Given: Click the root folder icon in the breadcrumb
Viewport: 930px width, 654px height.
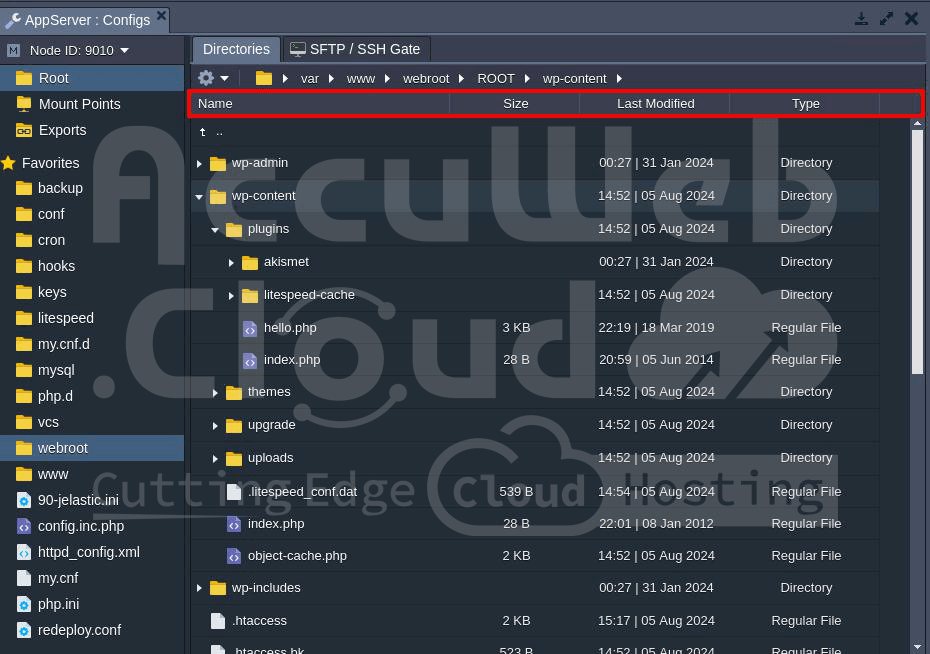Looking at the screenshot, I should [x=264, y=78].
